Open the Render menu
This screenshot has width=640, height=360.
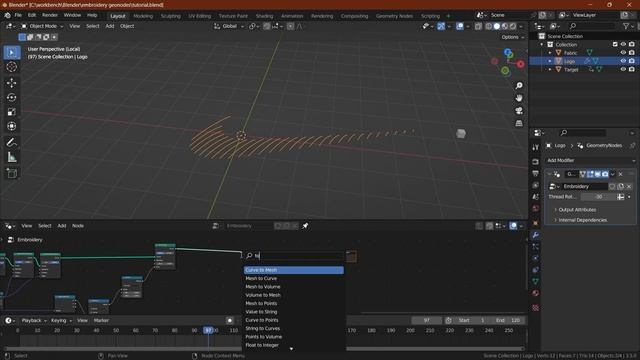pyautogui.click(x=50, y=15)
